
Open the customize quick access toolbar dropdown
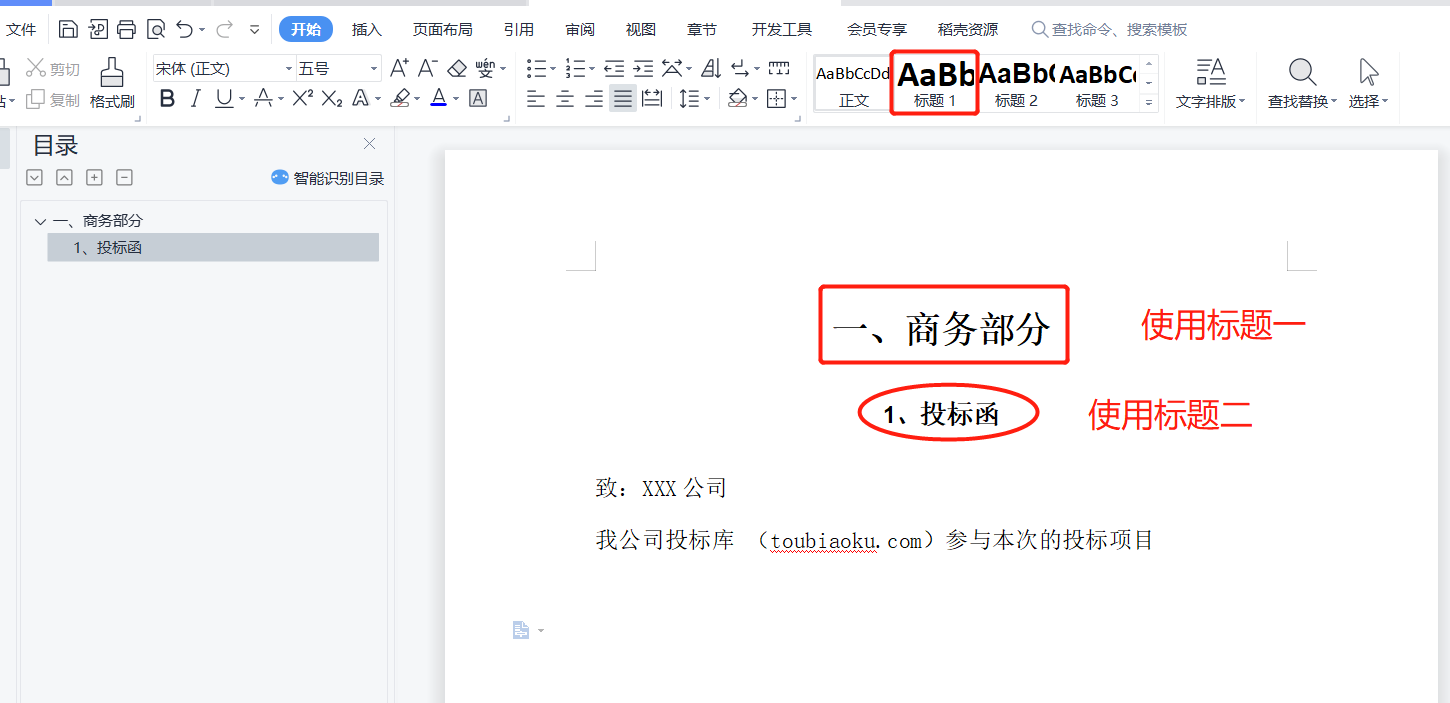(254, 29)
